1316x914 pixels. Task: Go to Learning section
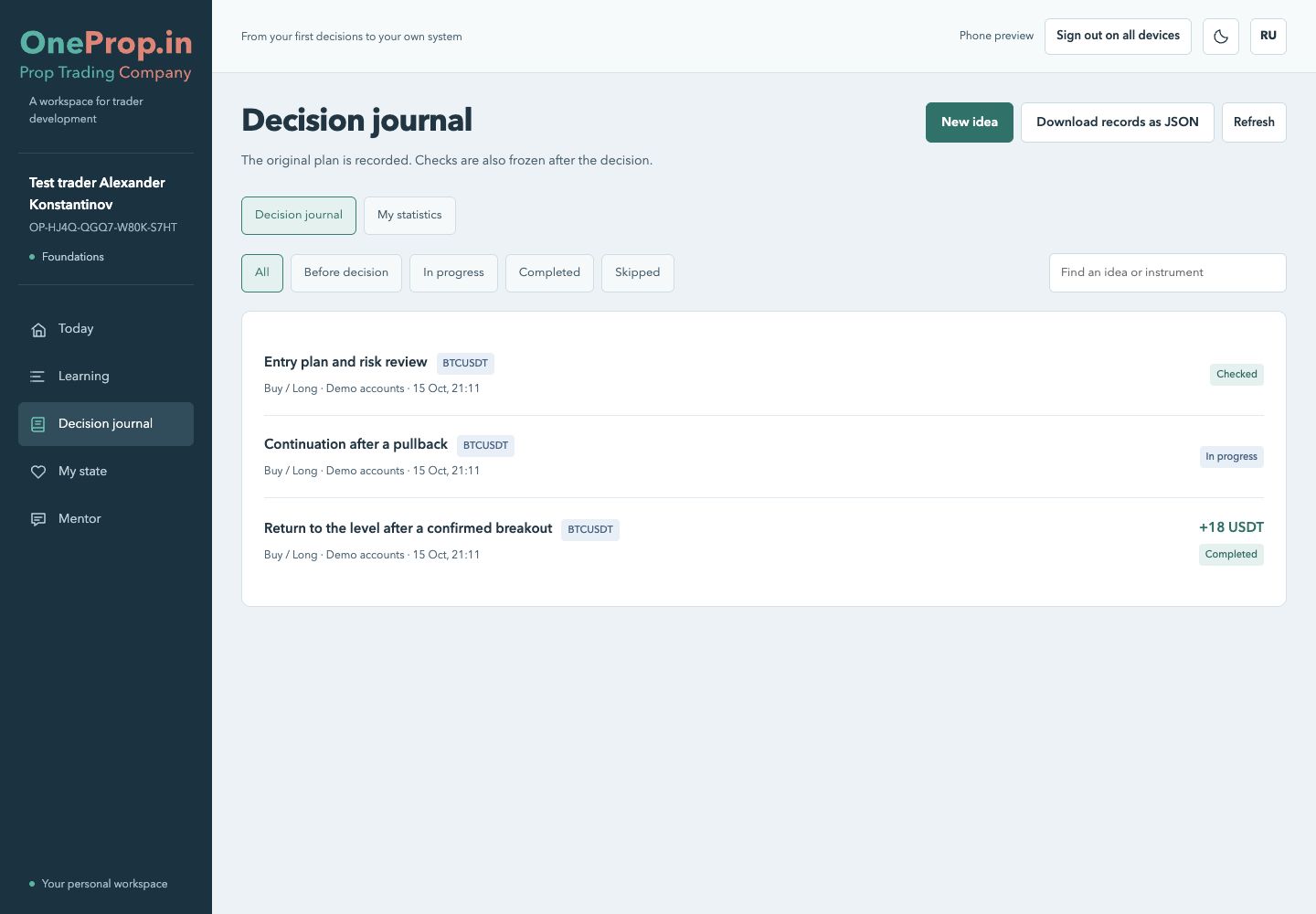[106, 377]
